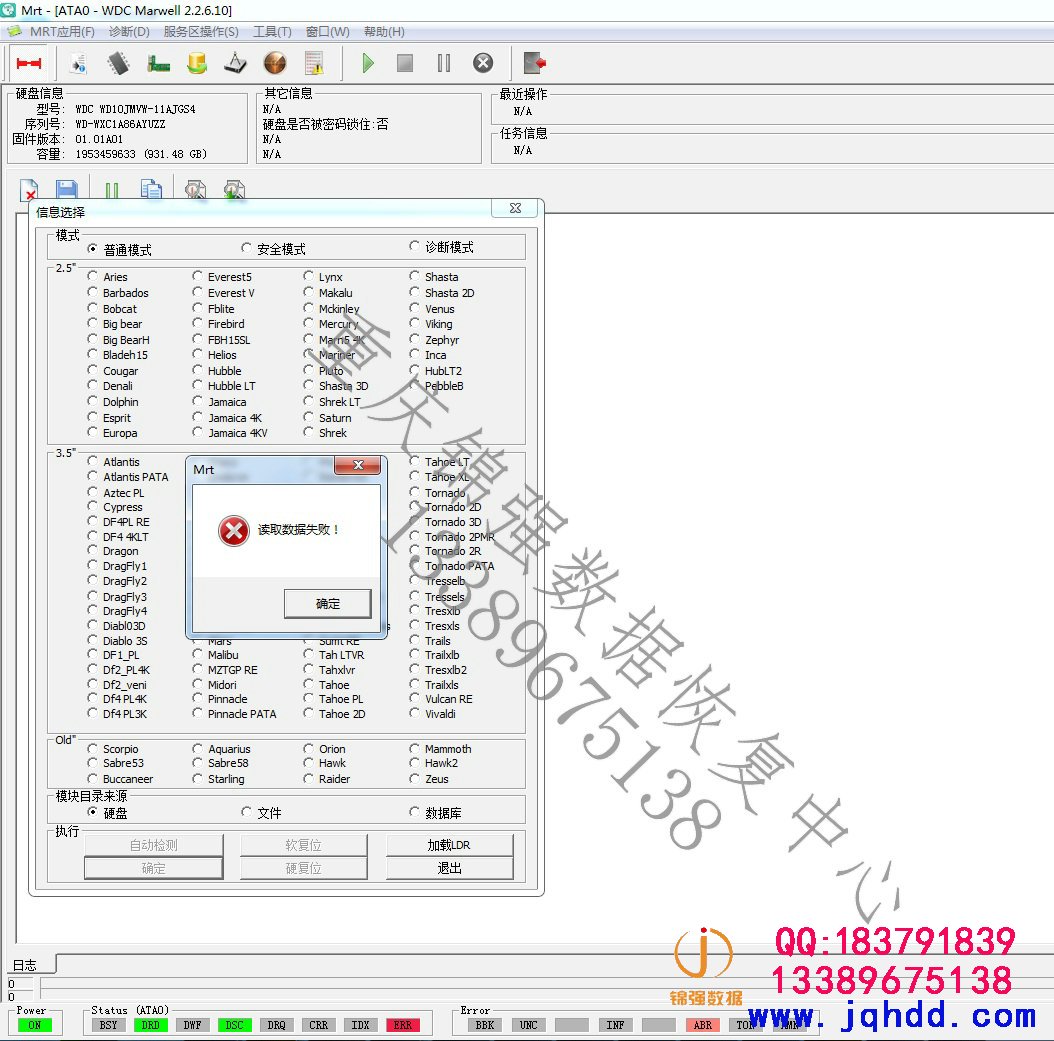The width and height of the screenshot is (1054, 1041).
Task: Click the green play start button
Action: 368,63
